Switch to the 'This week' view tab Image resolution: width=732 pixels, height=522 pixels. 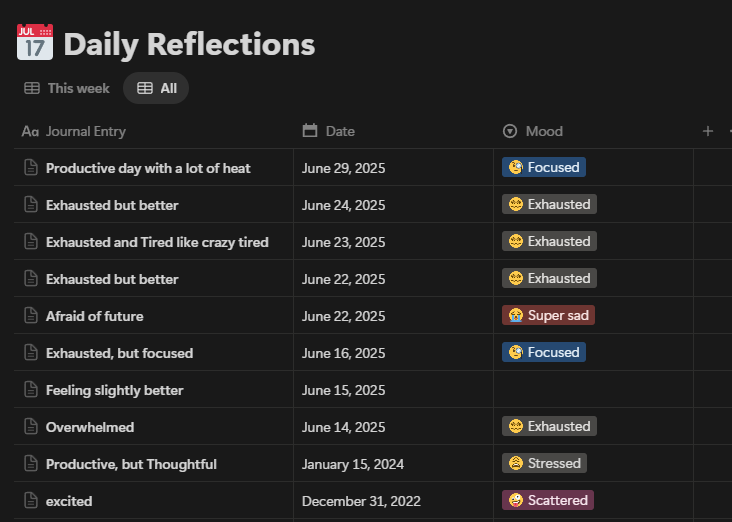(x=67, y=88)
